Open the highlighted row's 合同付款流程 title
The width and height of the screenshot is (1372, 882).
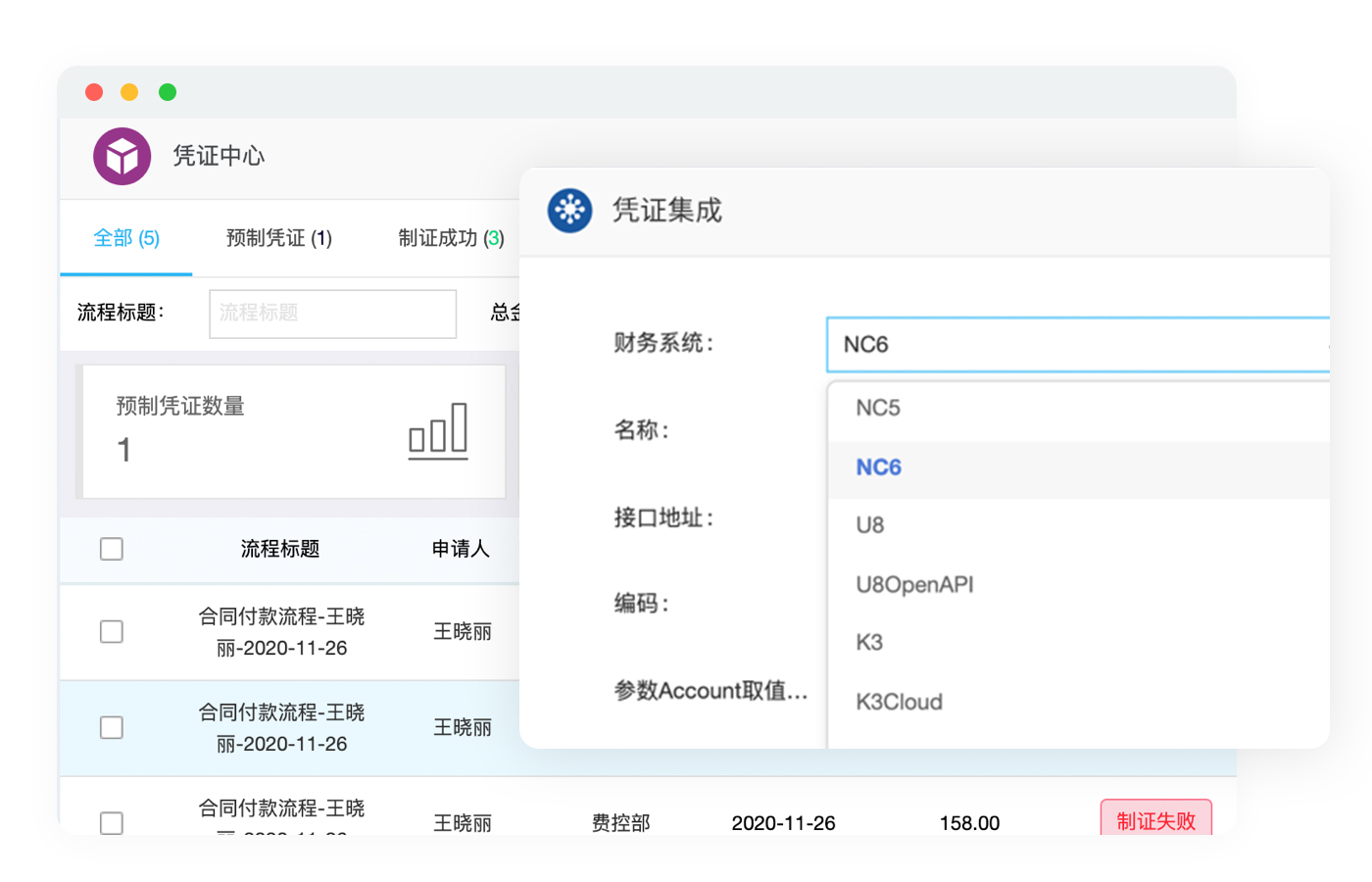point(281,728)
